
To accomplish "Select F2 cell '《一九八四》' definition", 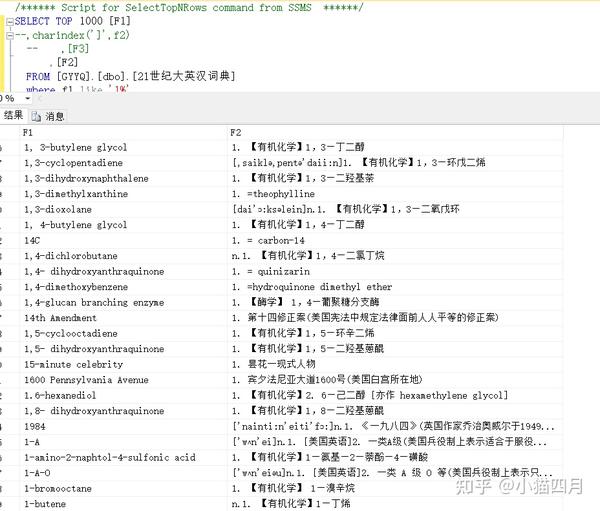I will coord(395,426).
